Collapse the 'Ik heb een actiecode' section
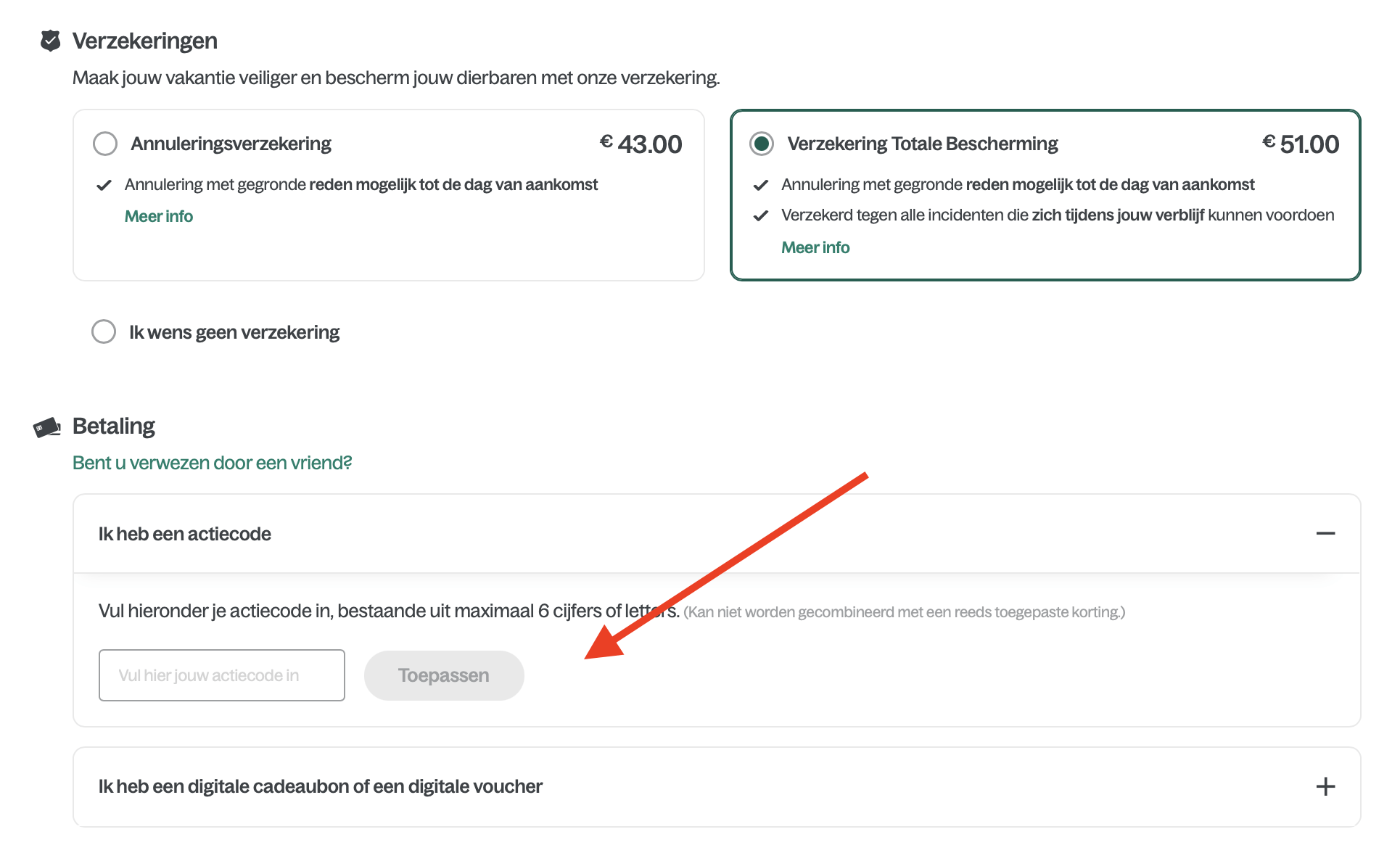Screen dimensions: 1400x853 (x=184, y=534)
